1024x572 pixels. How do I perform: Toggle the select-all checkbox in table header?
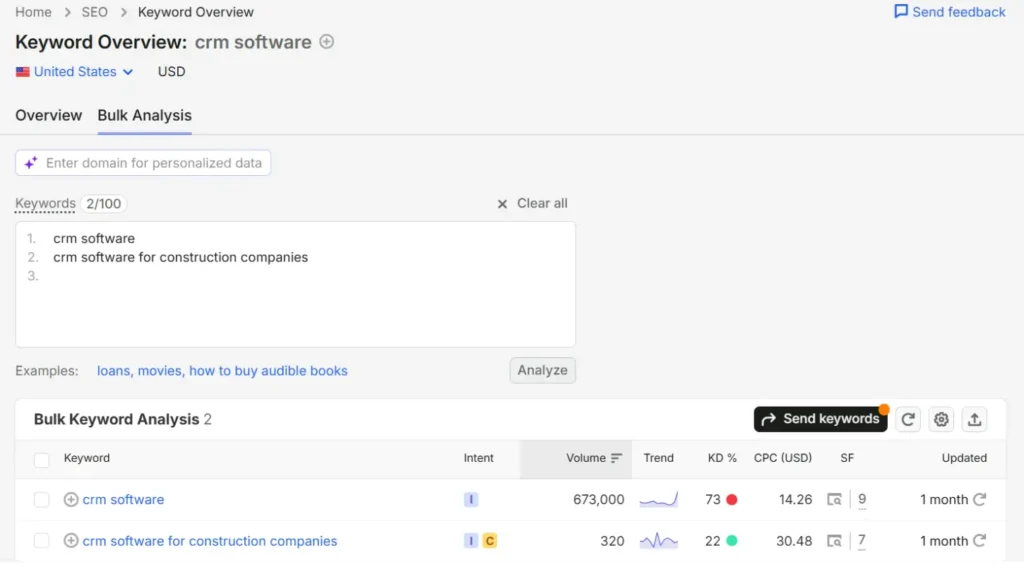pos(41,460)
